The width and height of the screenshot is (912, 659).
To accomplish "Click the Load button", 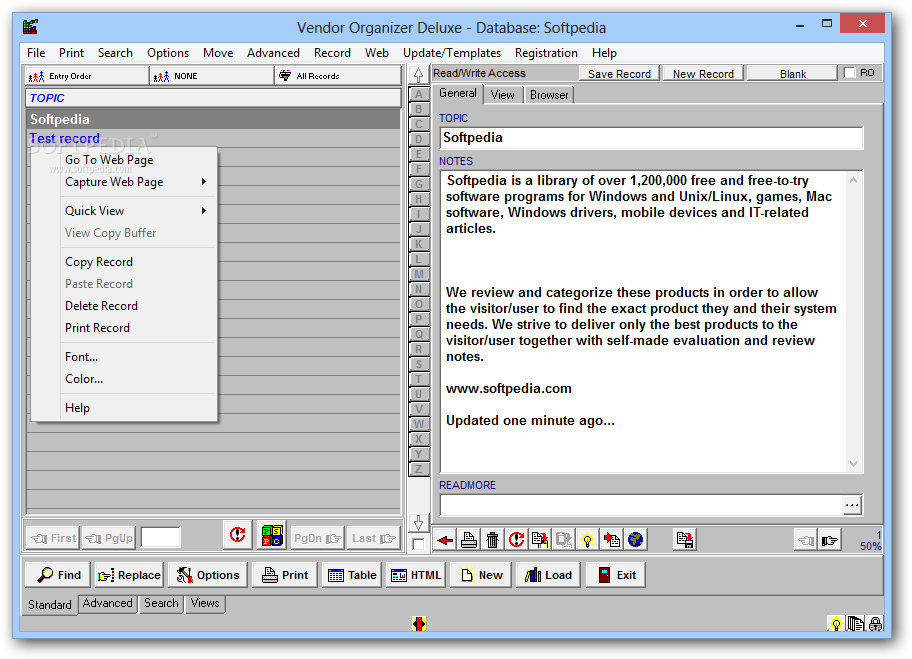I will [x=548, y=575].
